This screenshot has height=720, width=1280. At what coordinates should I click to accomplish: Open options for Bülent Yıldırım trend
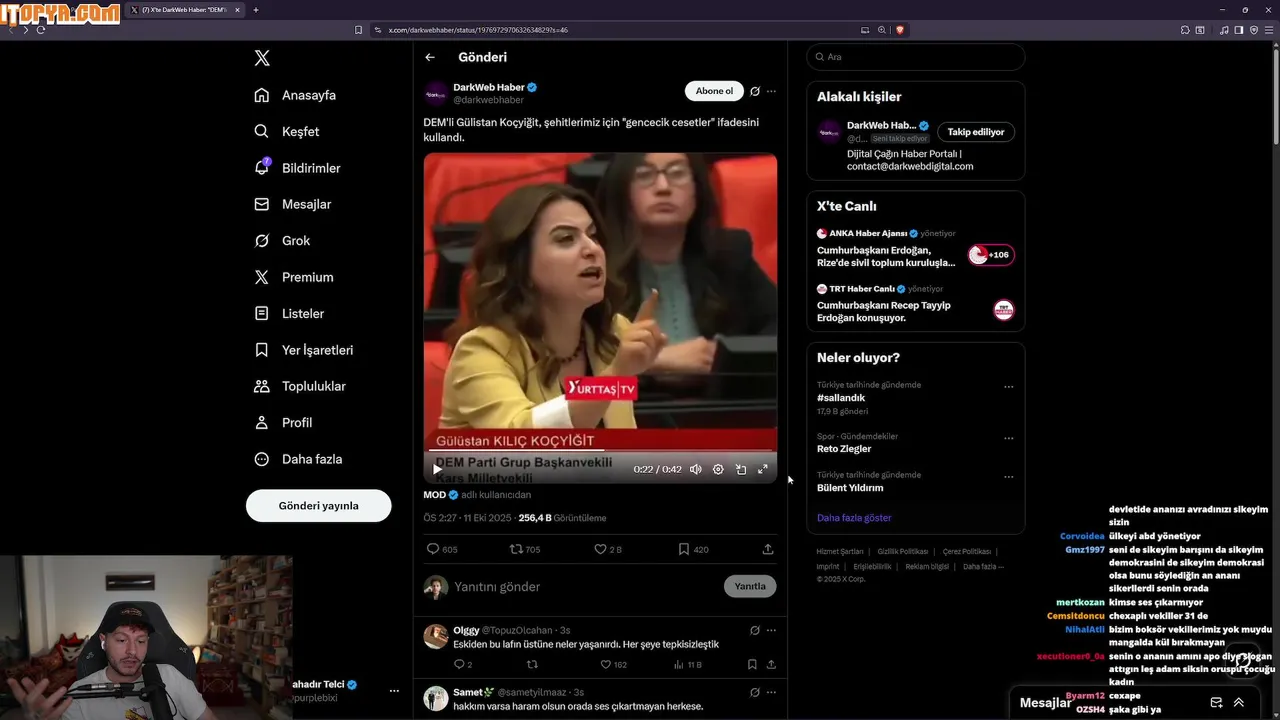(x=1008, y=477)
